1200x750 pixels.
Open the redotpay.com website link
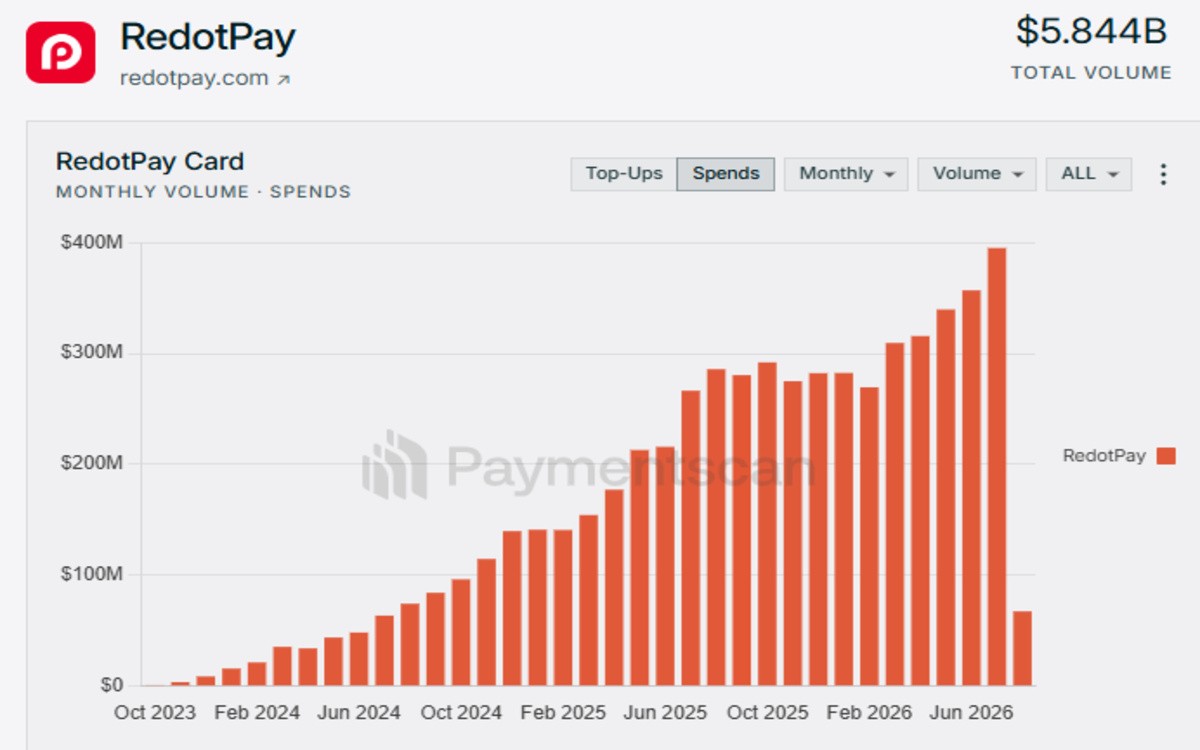194,79
